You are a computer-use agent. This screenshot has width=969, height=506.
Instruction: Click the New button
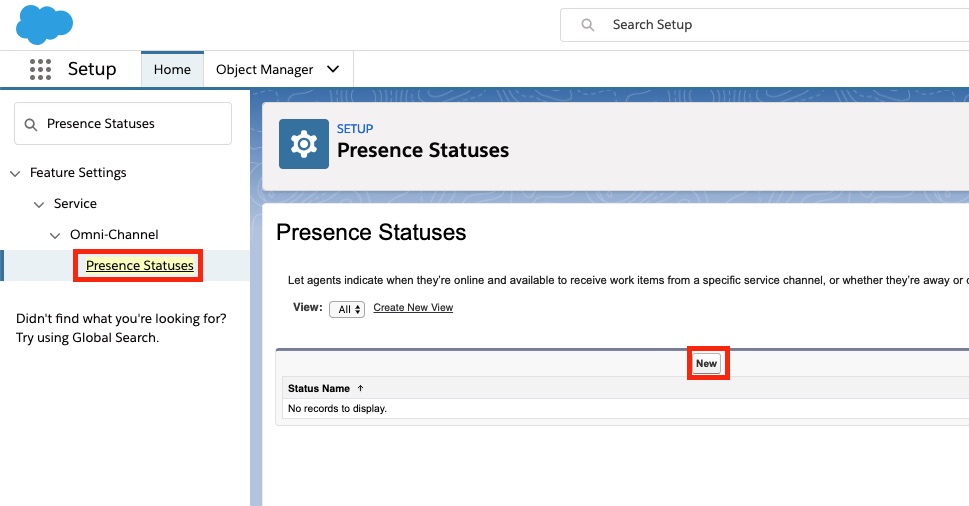click(x=706, y=363)
